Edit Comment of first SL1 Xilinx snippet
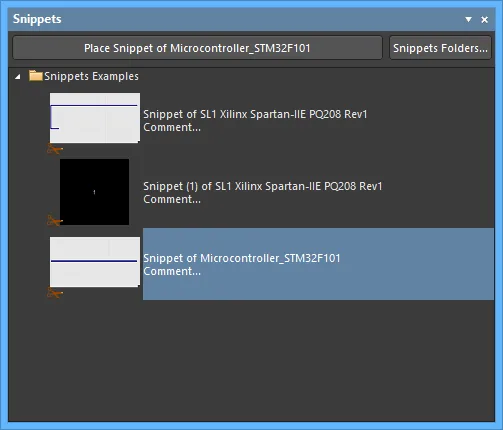Viewport: 503px width, 430px height. [172, 127]
